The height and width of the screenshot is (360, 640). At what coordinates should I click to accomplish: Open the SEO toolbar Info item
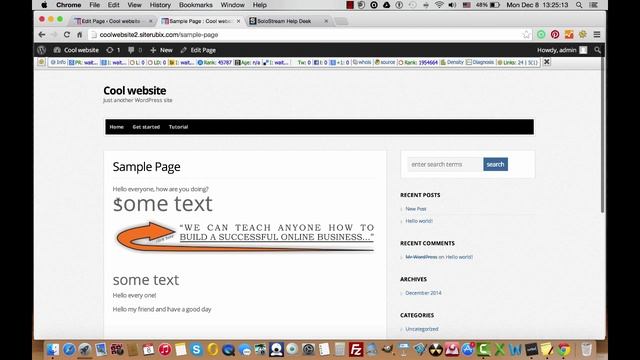58,62
